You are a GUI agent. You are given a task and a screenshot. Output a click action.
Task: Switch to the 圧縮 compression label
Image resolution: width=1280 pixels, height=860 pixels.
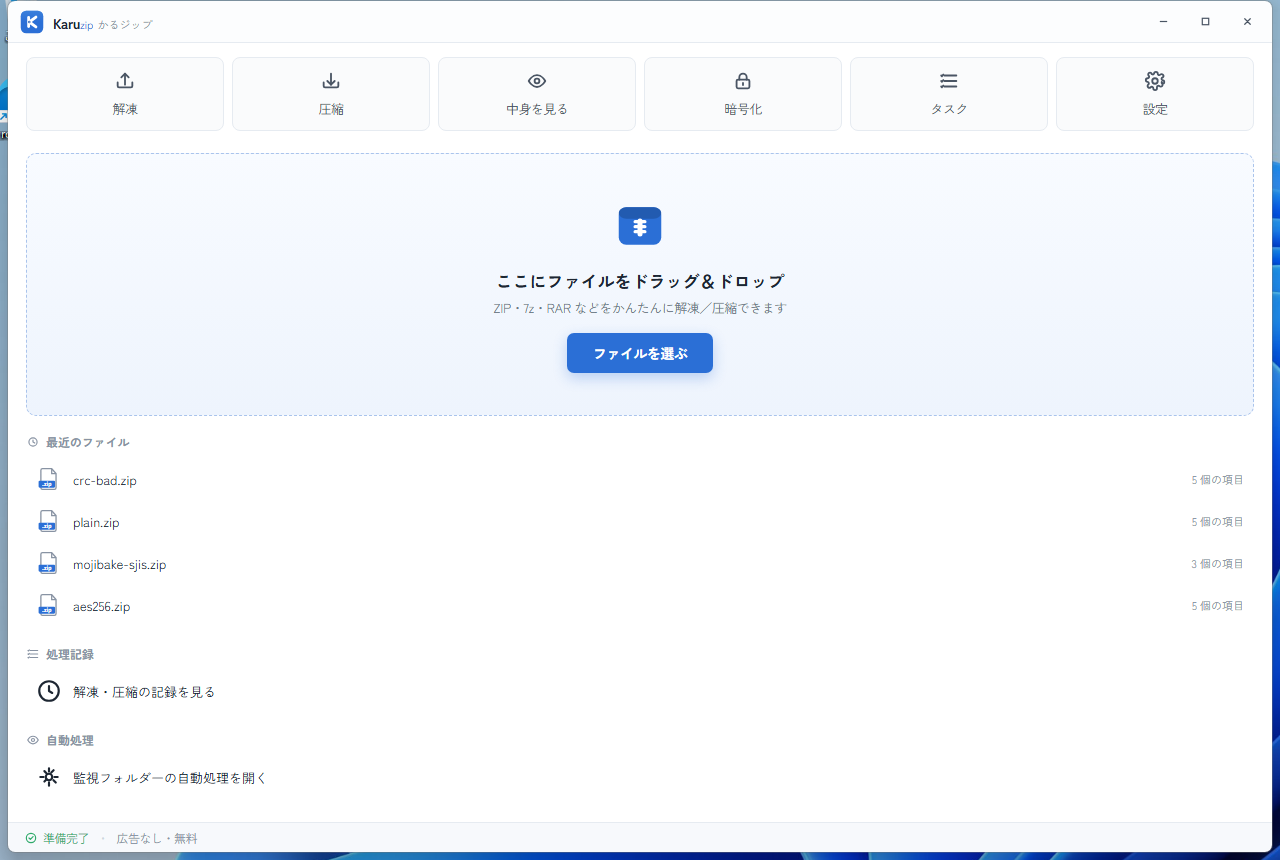331,109
